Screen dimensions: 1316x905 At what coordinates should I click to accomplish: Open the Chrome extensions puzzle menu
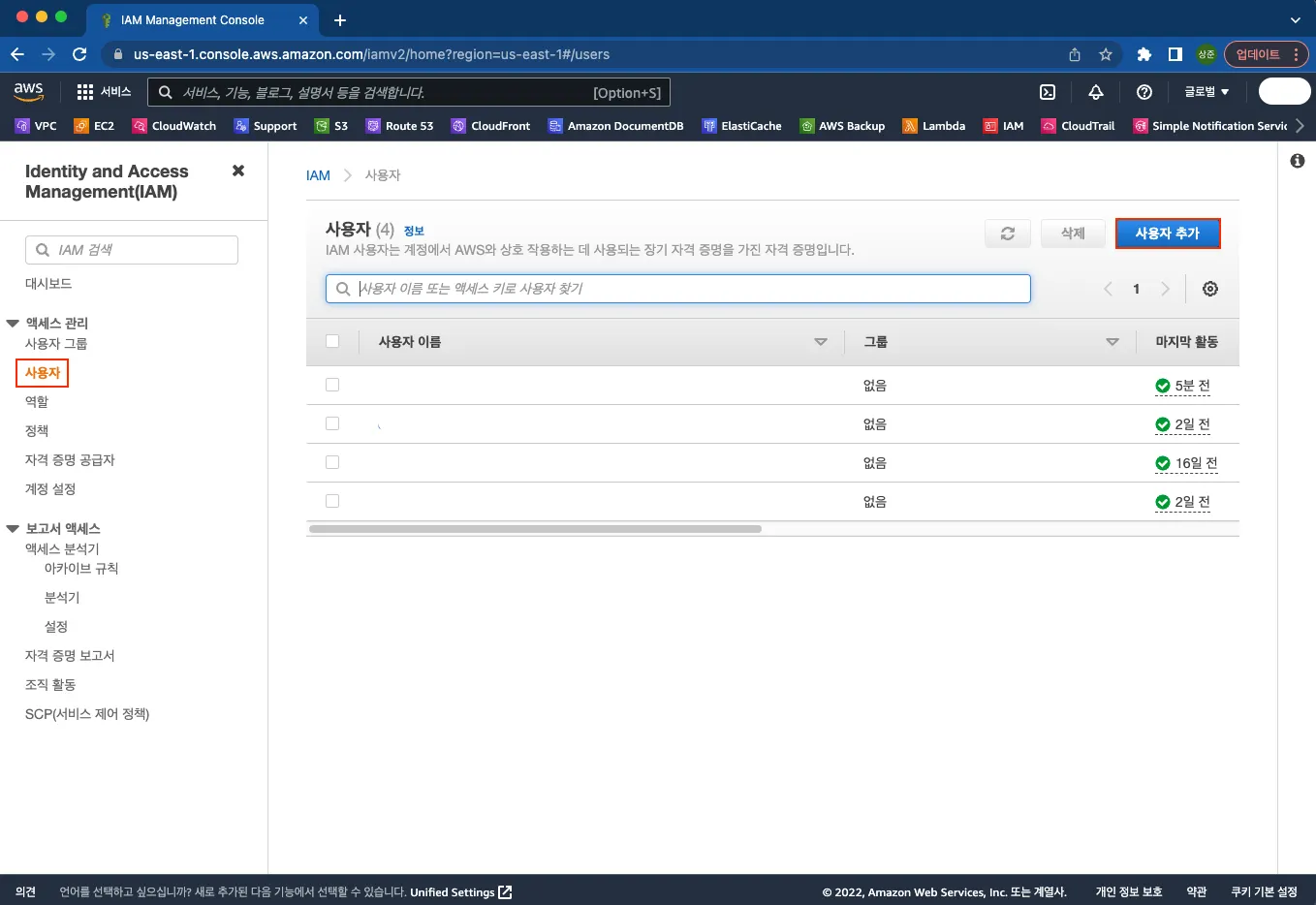pos(1144,54)
